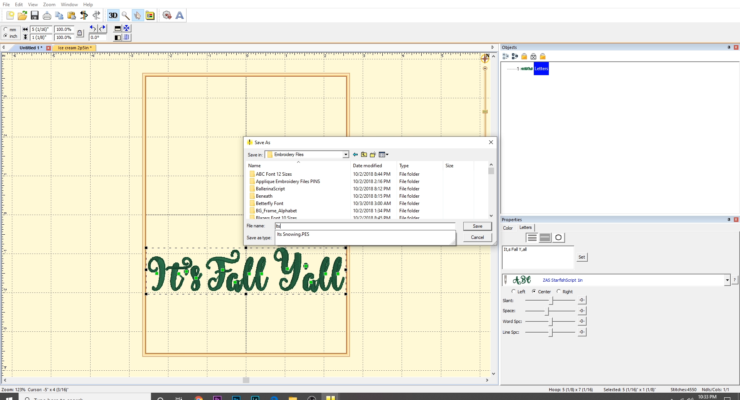
Task: Click the circle text layout icon
Action: 558,237
